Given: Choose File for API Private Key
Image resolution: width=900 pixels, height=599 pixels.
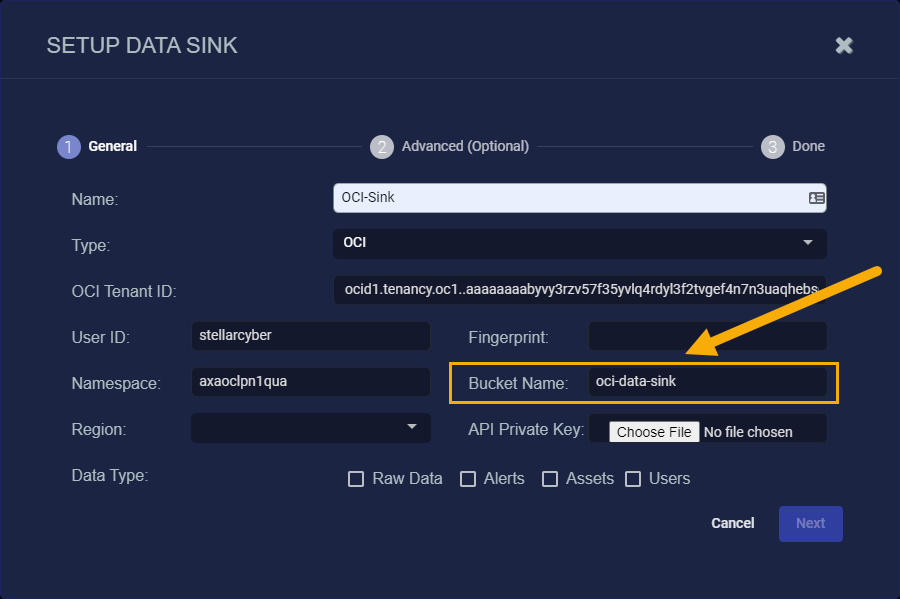Looking at the screenshot, I should tap(654, 432).
